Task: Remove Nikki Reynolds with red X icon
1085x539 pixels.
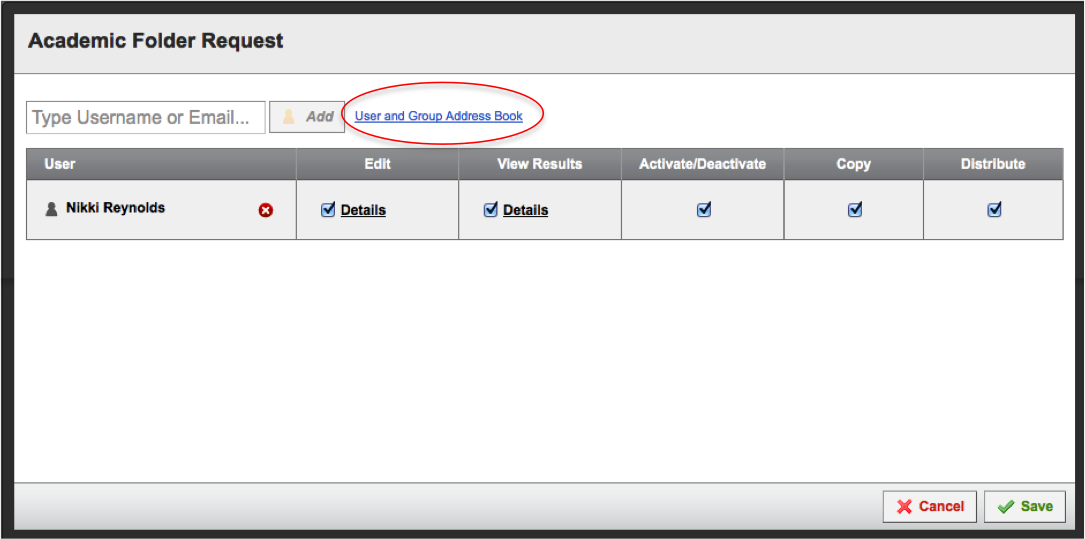Action: (266, 210)
